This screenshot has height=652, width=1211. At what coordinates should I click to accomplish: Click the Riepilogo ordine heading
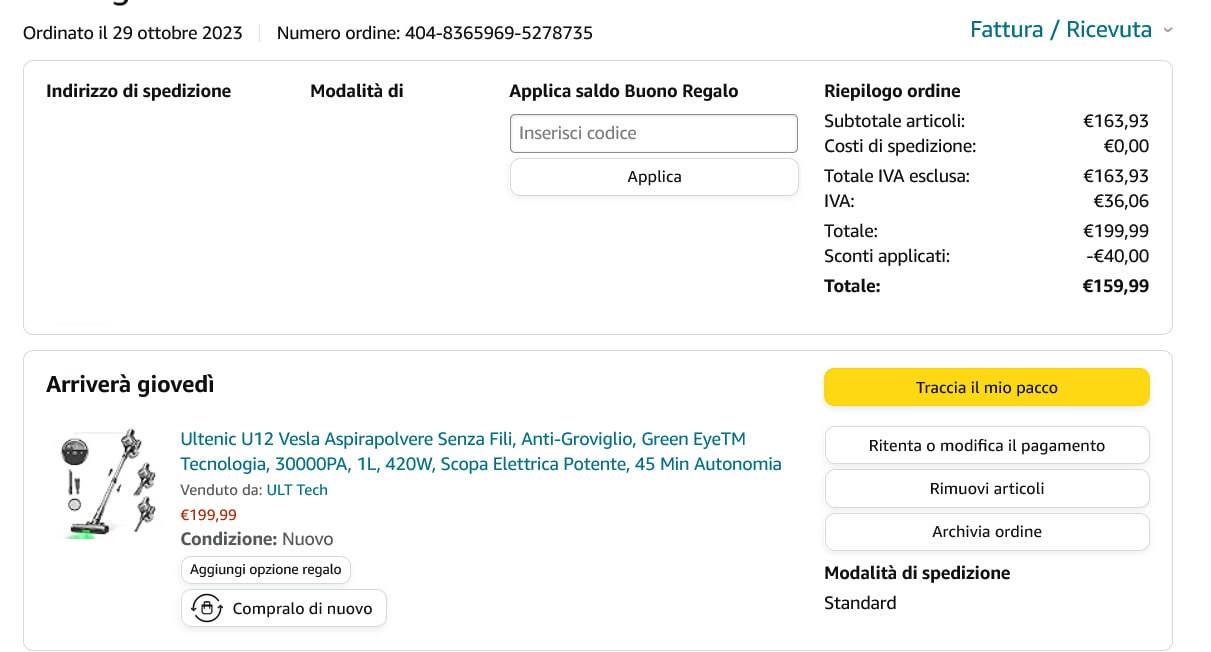click(892, 91)
